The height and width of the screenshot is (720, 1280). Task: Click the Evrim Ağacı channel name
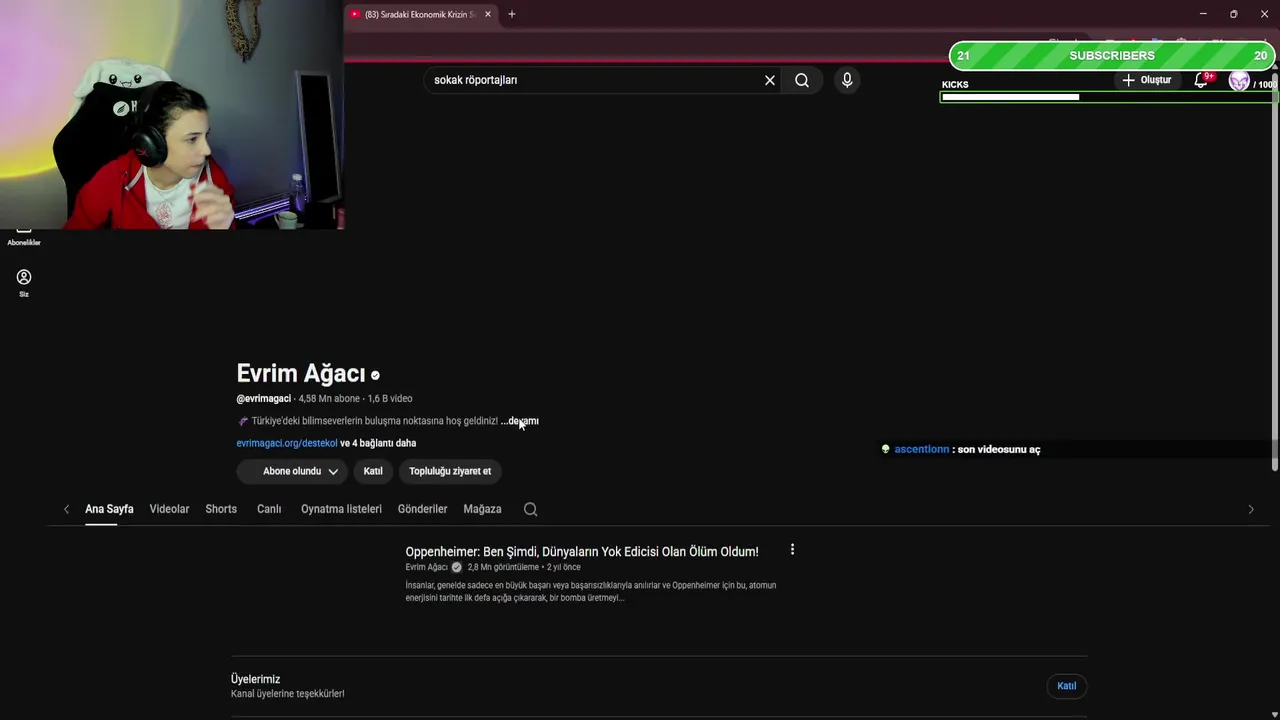point(301,373)
